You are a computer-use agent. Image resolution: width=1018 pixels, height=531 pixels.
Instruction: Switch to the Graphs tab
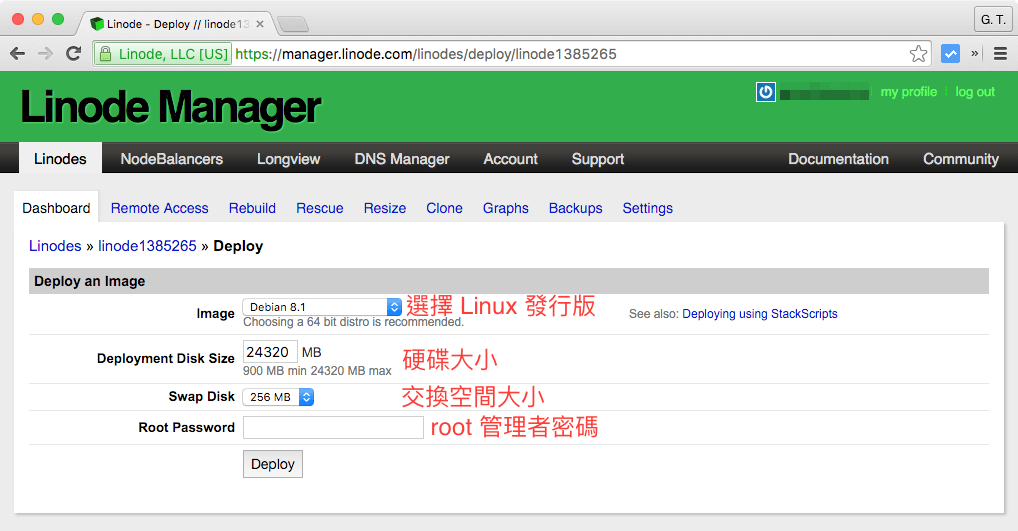point(506,208)
